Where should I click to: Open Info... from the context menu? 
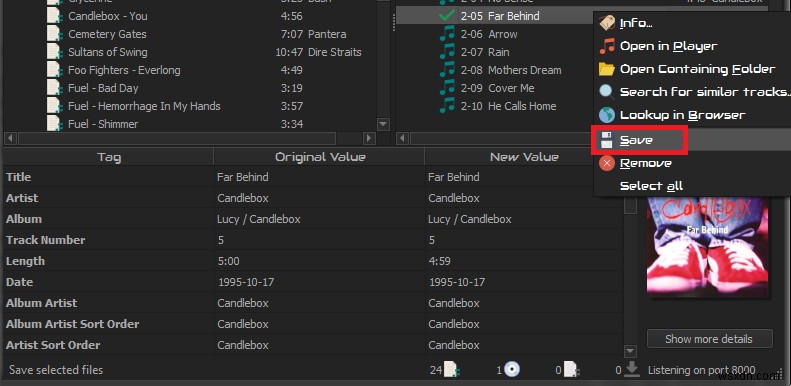[692, 23]
